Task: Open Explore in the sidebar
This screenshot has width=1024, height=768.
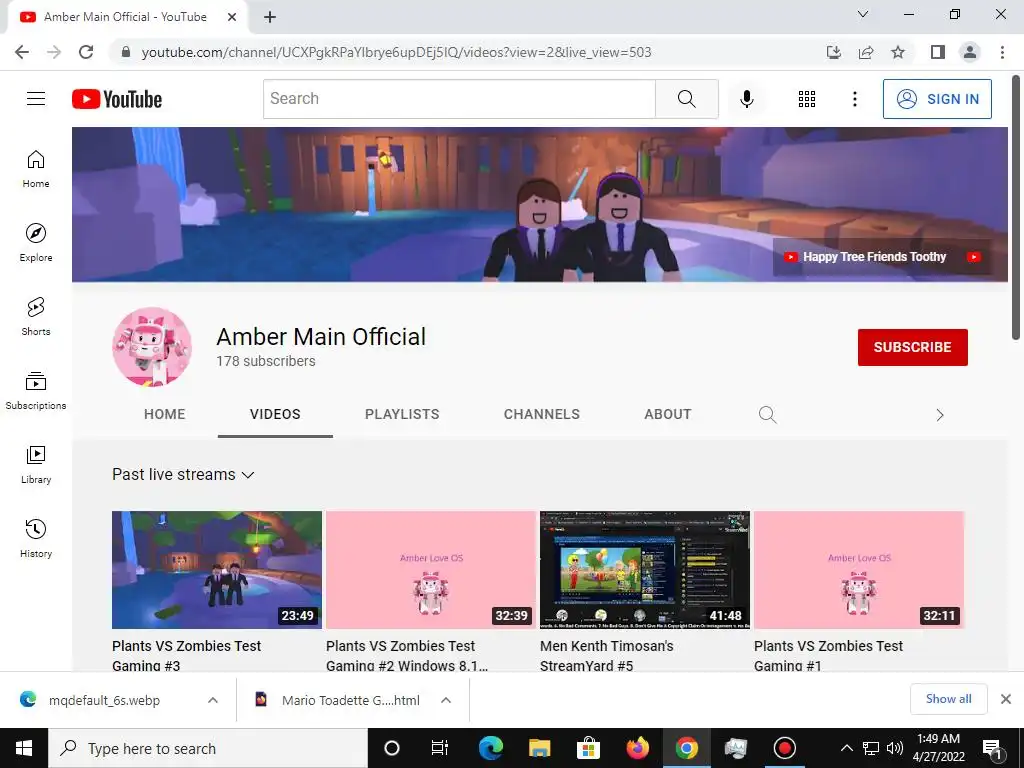Action: tap(36, 243)
